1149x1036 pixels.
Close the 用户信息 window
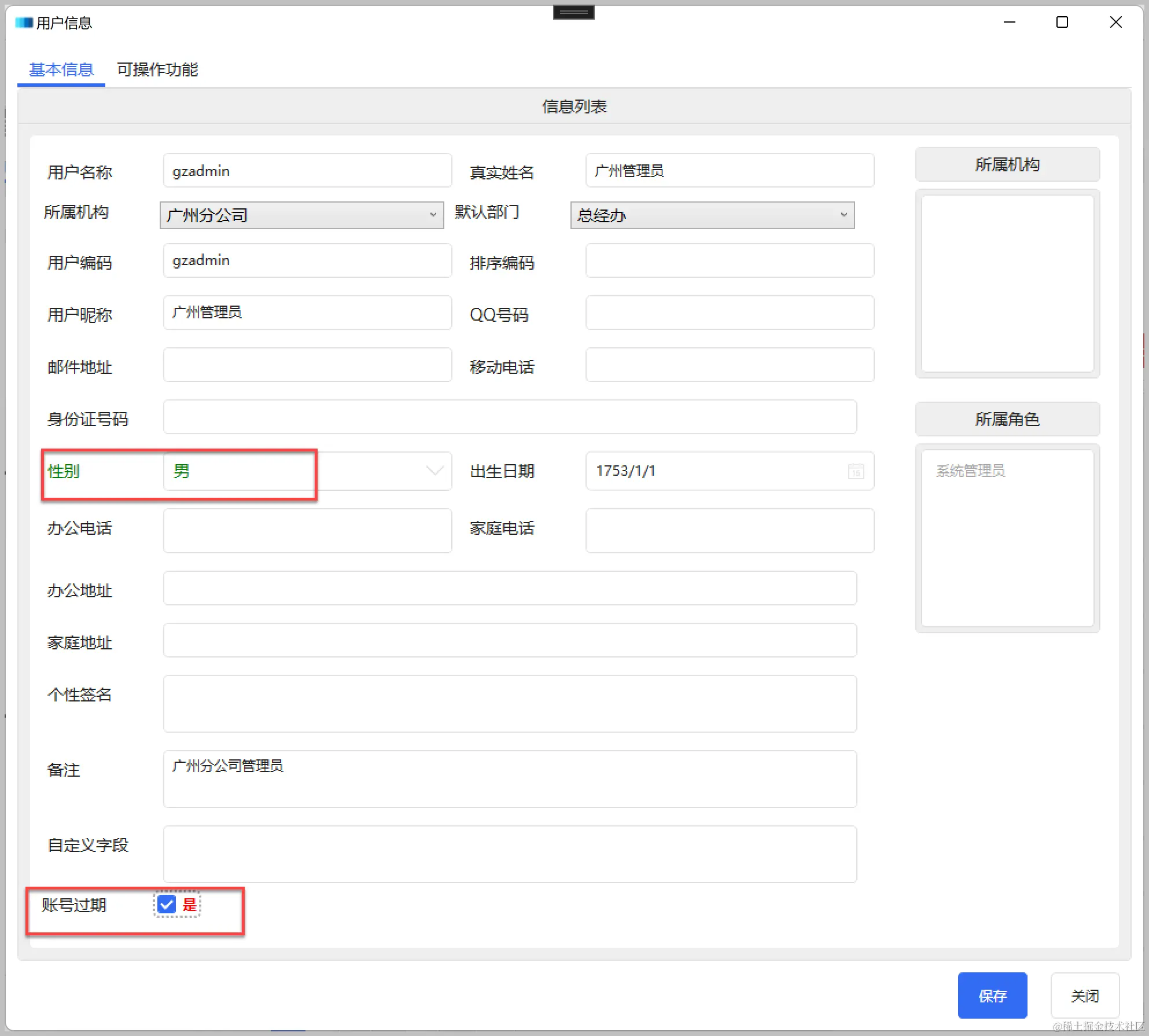pos(1115,23)
